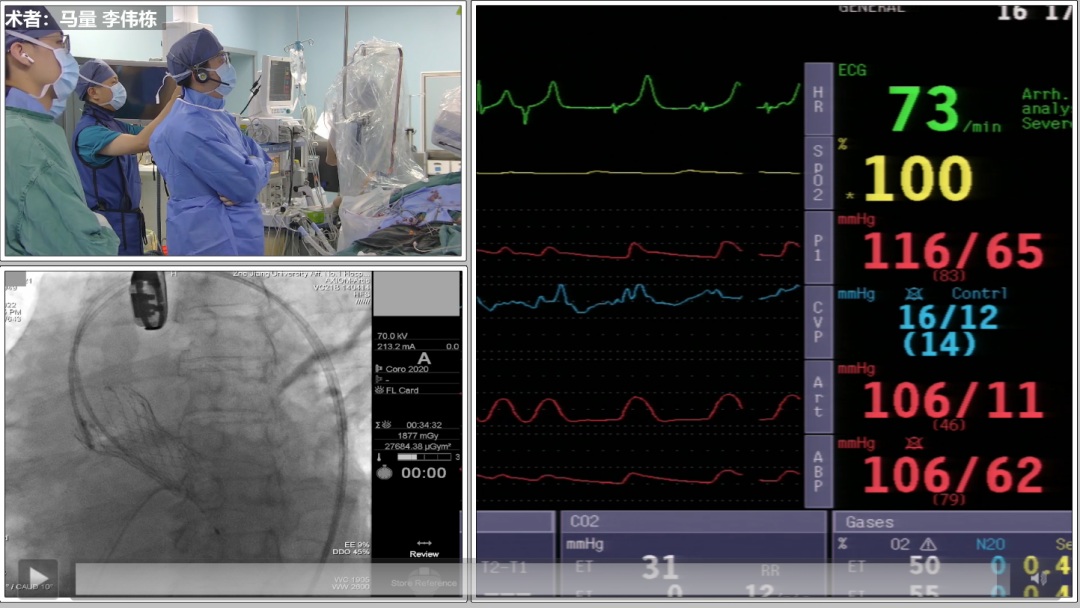Click the Store Reference button
The width and height of the screenshot is (1080, 608).
(424, 580)
